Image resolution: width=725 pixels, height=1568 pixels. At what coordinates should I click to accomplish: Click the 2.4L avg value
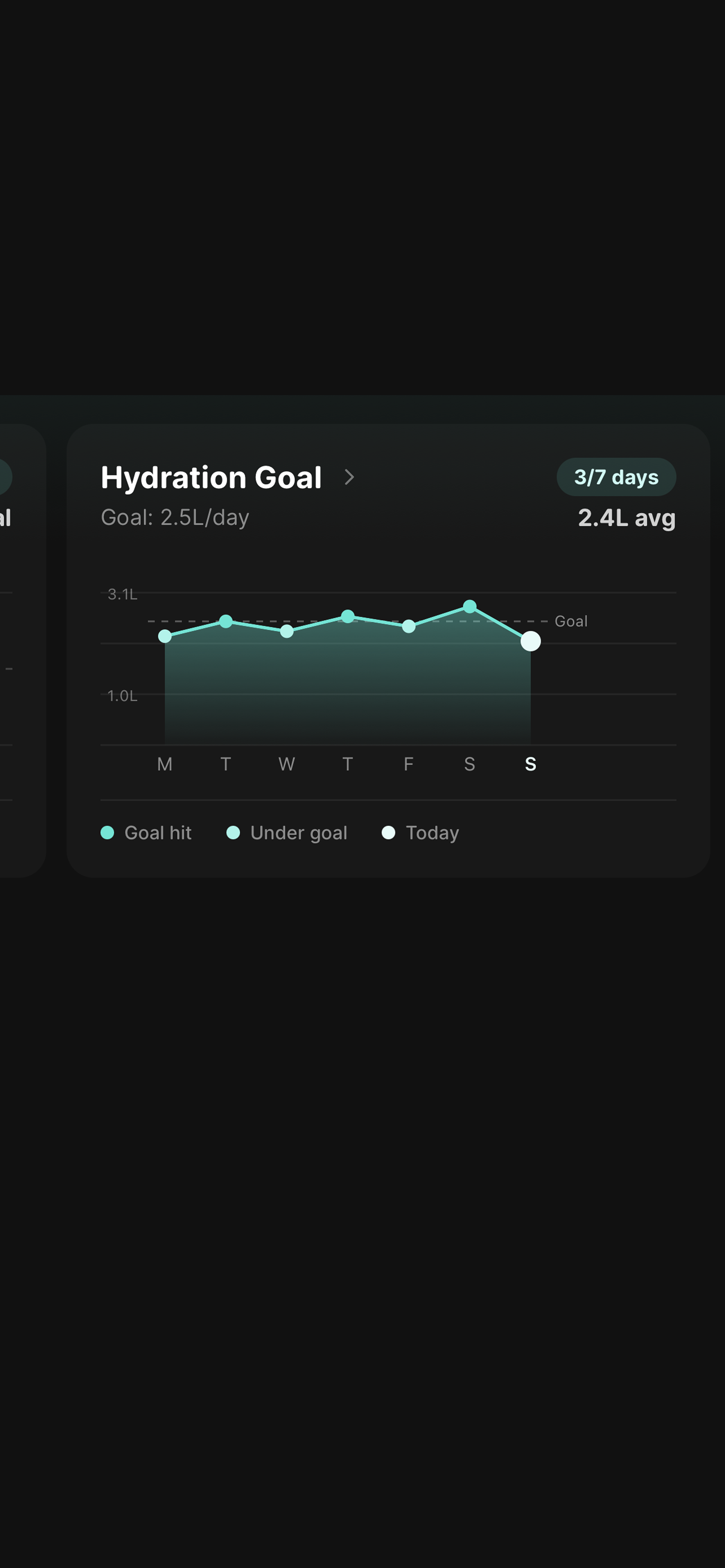click(x=626, y=518)
